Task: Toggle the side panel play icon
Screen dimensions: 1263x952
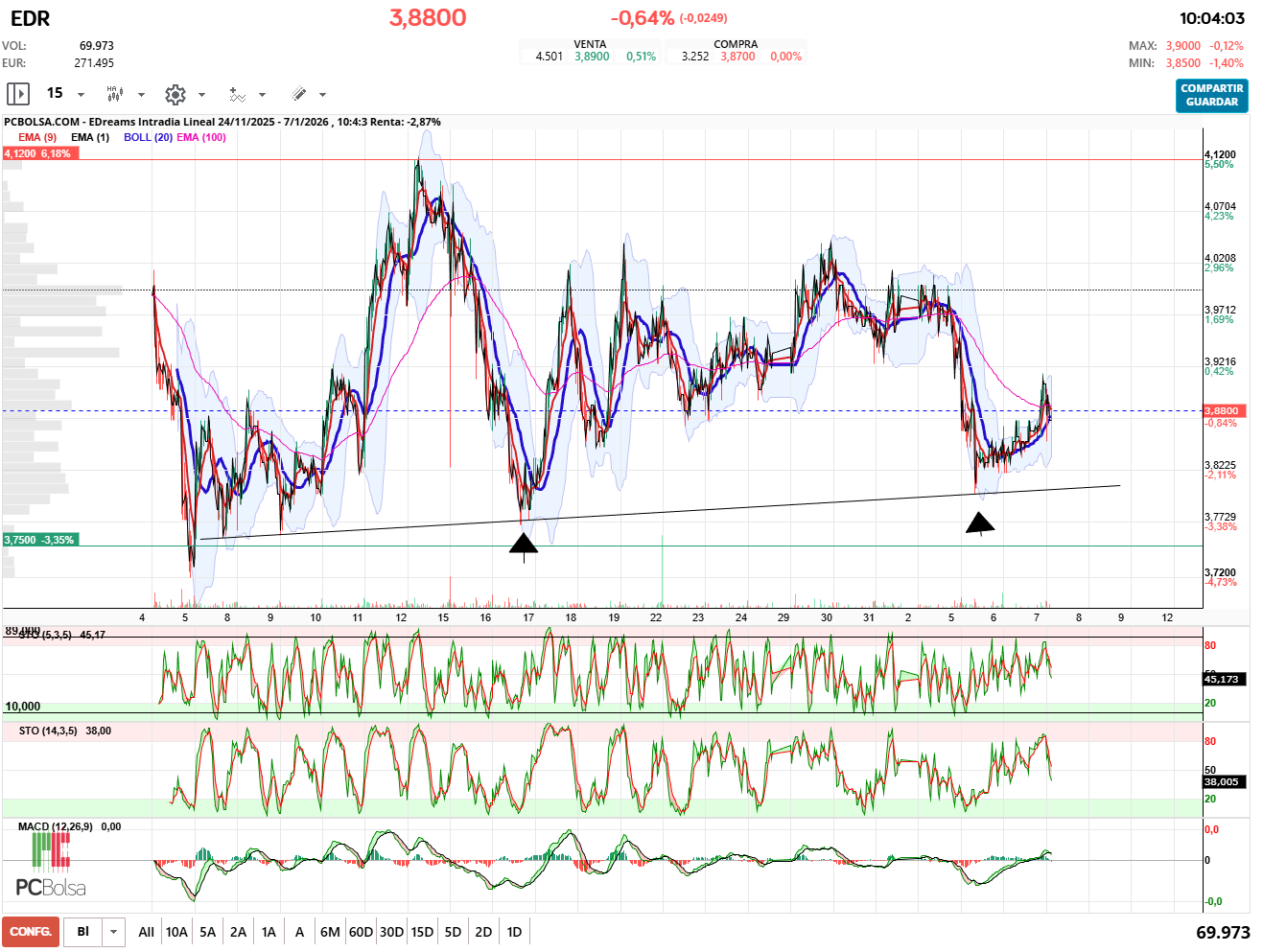Action: (x=18, y=94)
